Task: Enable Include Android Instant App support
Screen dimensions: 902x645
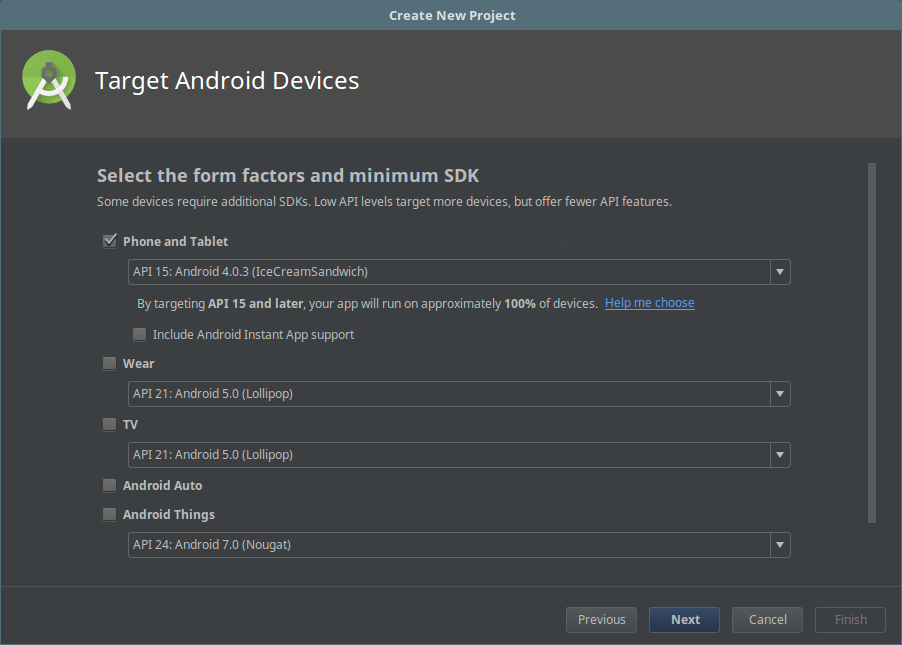Action: 140,334
